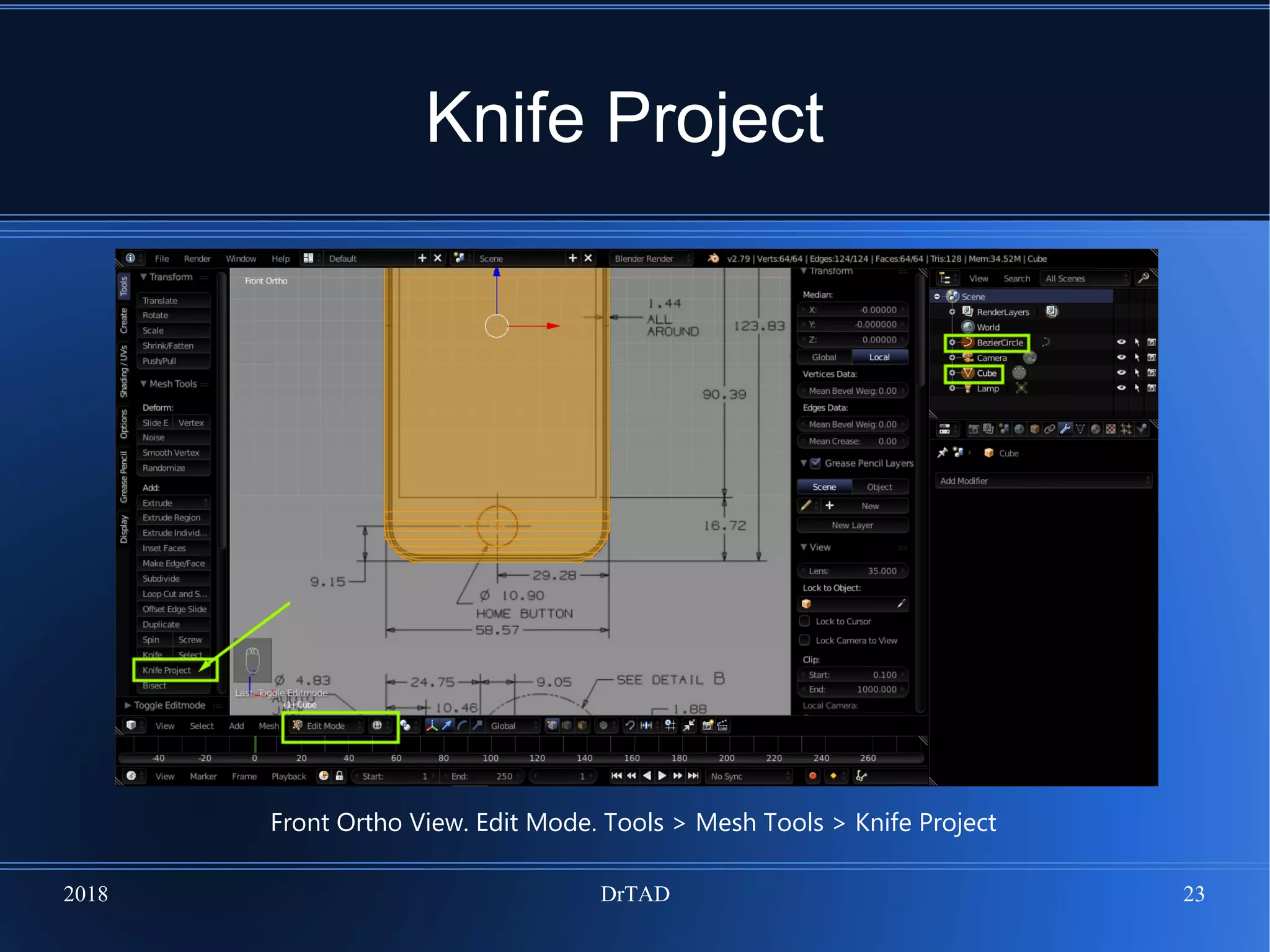The width and height of the screenshot is (1270, 952).
Task: Click the Subdivide button
Action: point(161,579)
